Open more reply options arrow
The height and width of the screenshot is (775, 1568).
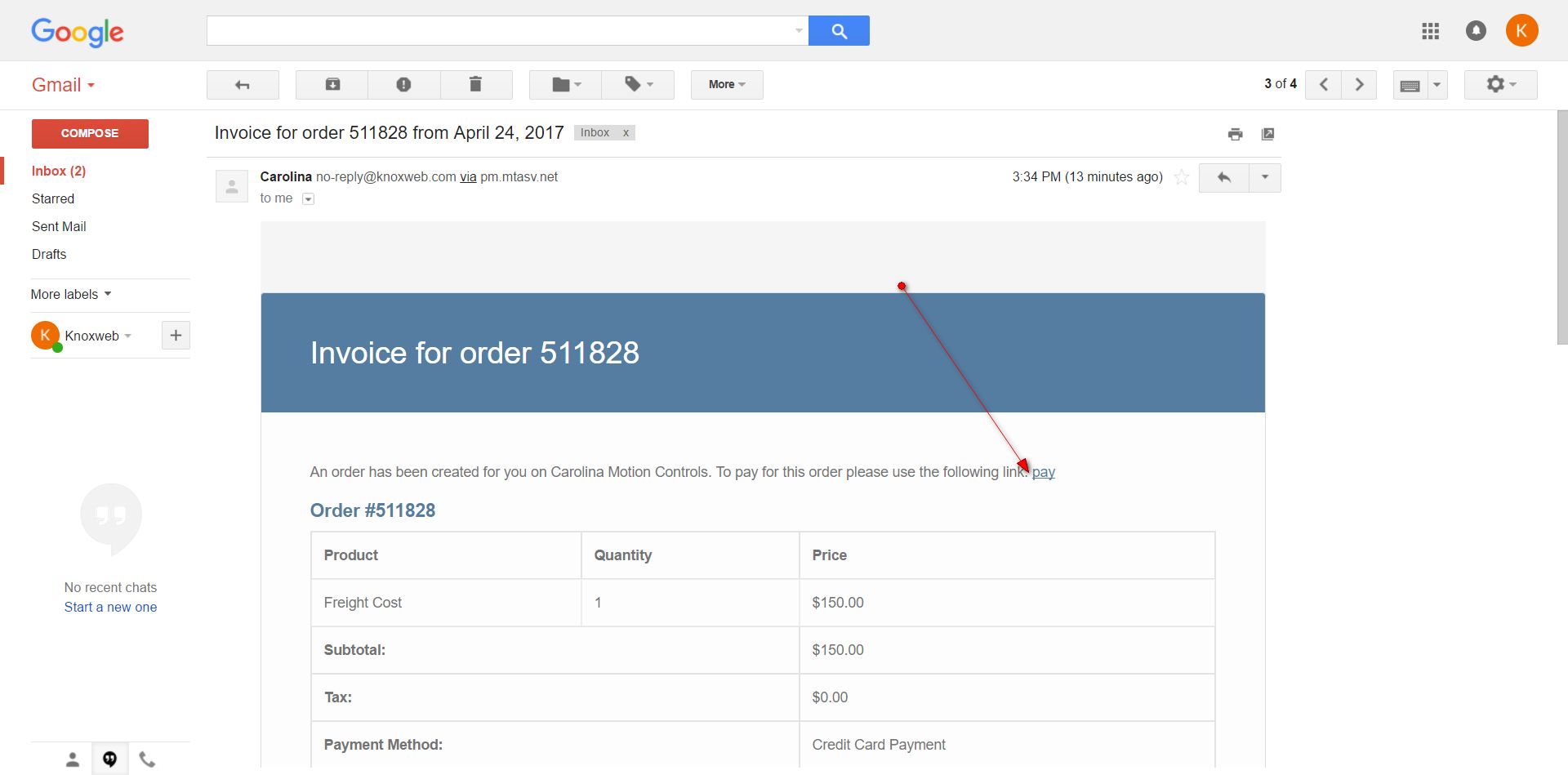coord(1265,177)
